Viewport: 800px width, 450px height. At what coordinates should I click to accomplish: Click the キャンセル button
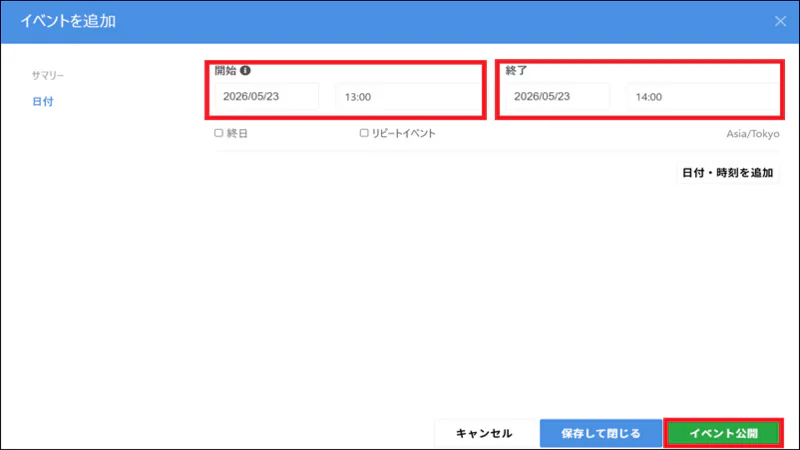pos(484,433)
